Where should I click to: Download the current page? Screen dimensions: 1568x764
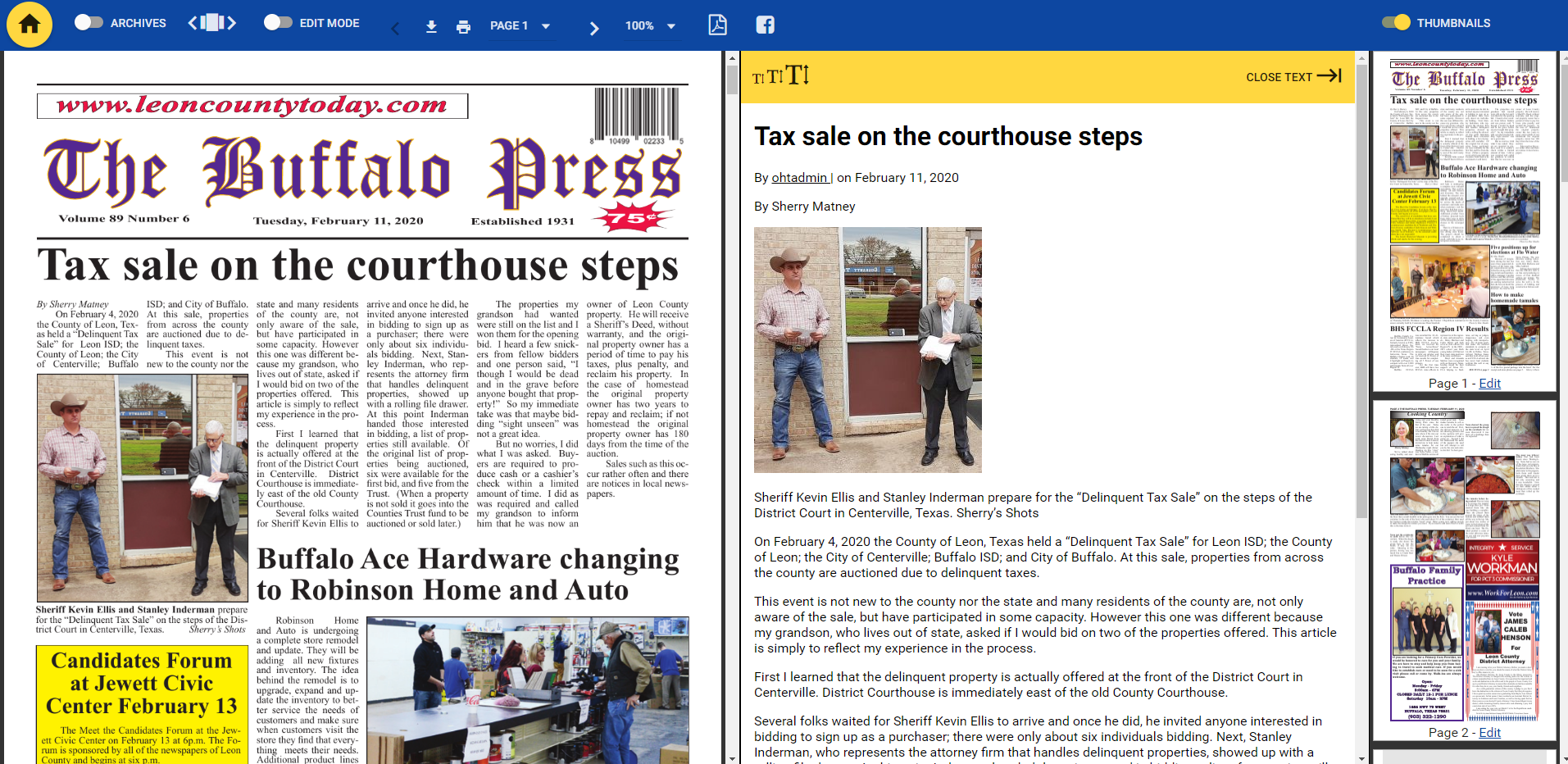(x=431, y=27)
